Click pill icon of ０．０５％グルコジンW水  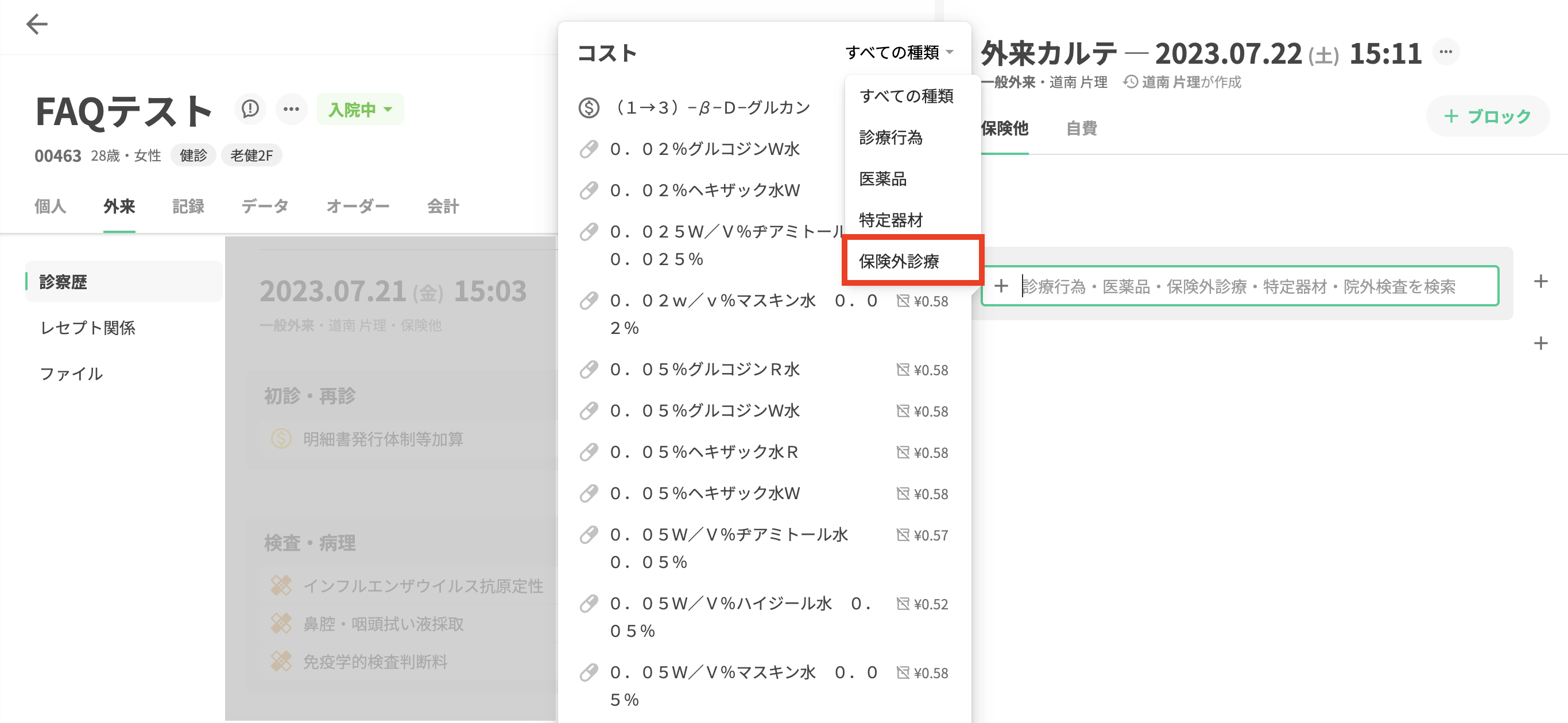(x=589, y=411)
